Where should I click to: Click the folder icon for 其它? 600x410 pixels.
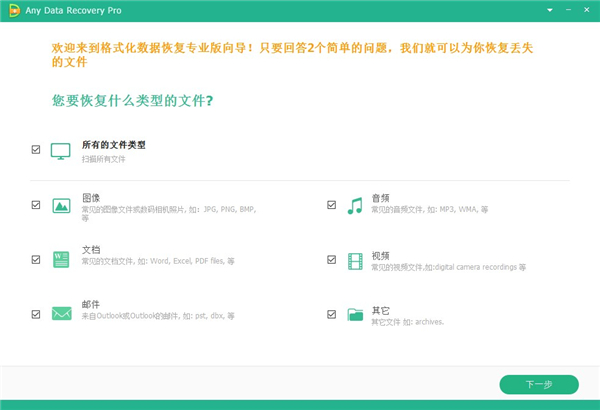354,314
